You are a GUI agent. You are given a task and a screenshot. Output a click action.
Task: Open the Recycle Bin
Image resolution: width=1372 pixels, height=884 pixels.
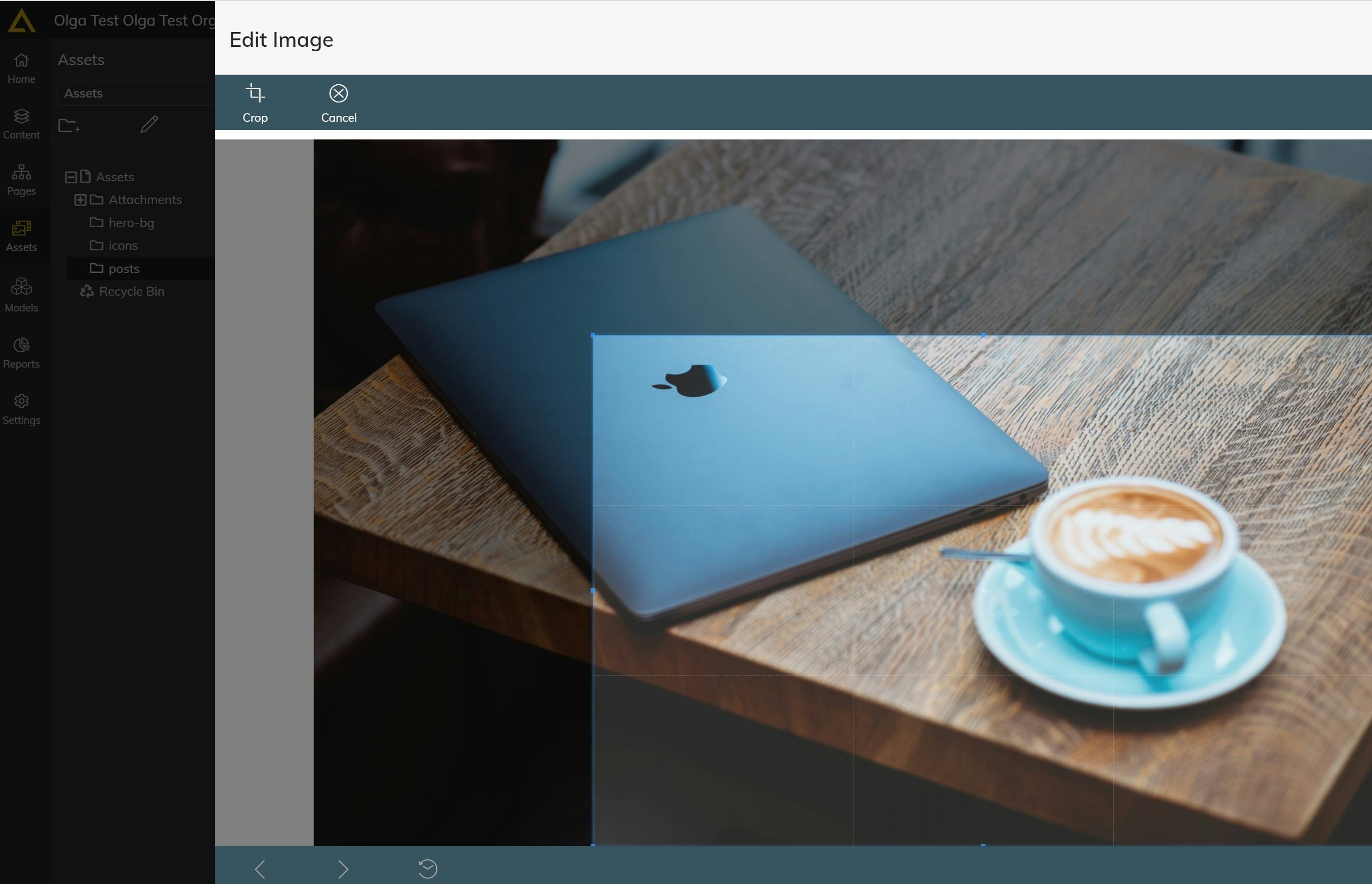(131, 292)
